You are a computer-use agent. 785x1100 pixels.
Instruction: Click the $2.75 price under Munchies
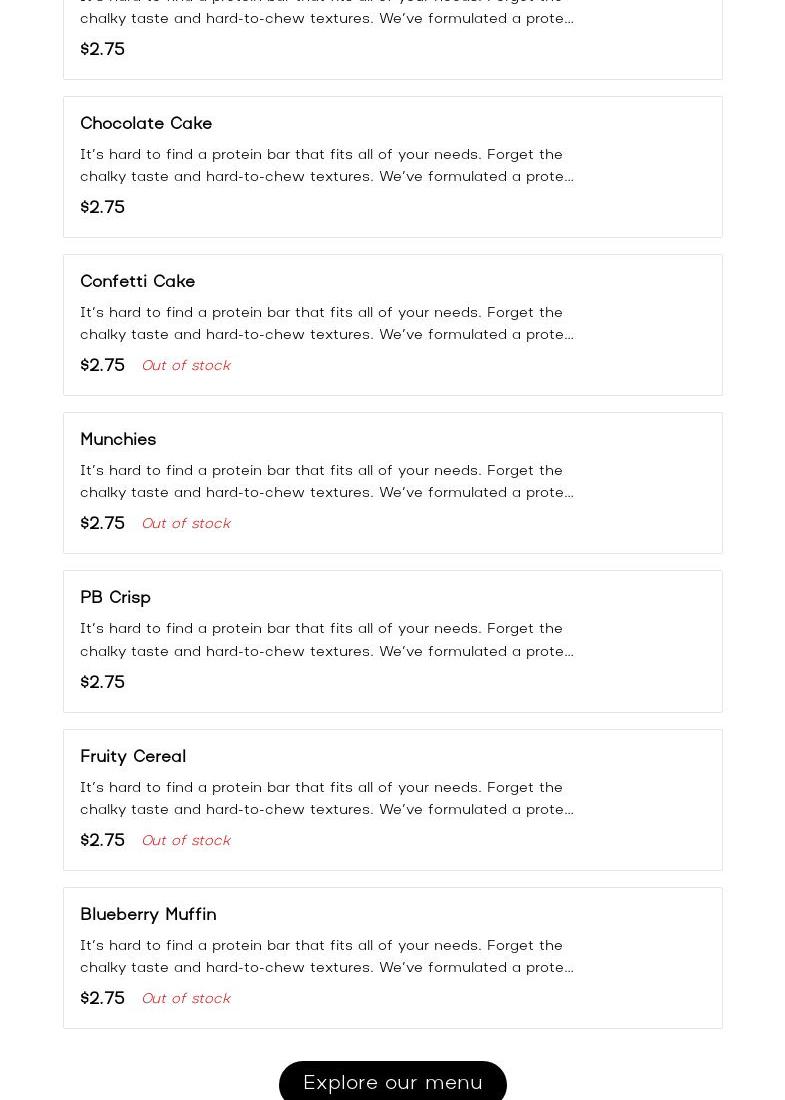pyautogui.click(x=102, y=524)
